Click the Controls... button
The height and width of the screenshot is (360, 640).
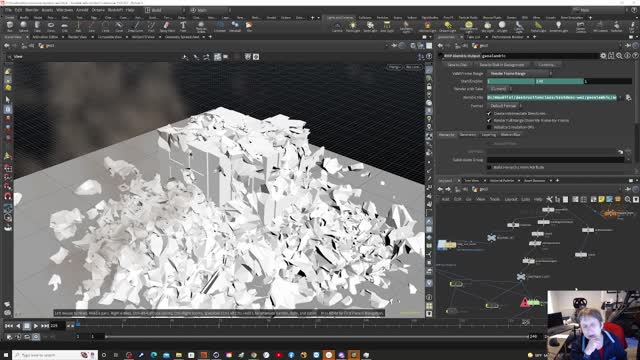pyautogui.click(x=547, y=65)
